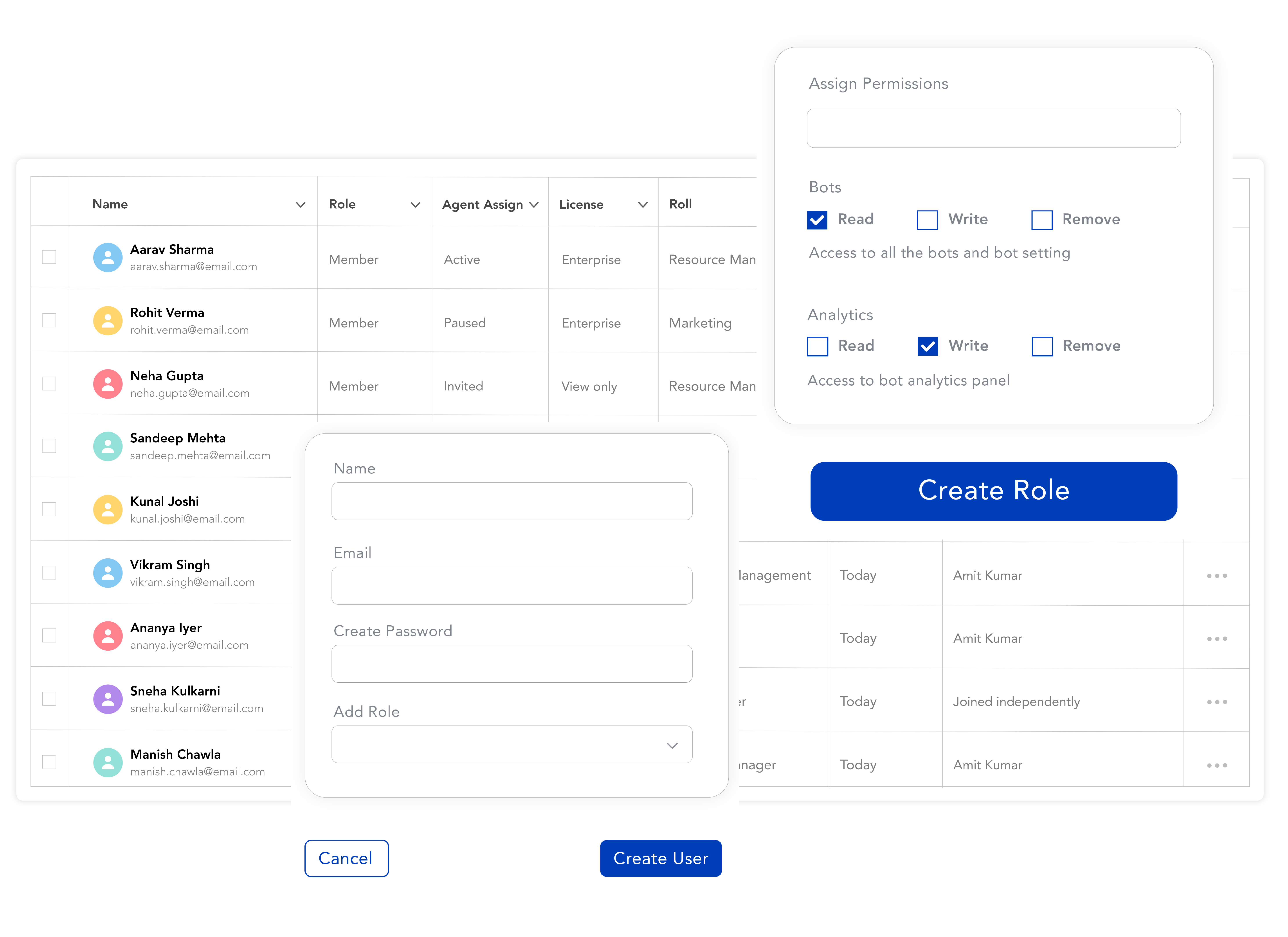Image resolution: width=1288 pixels, height=937 pixels.
Task: Select Kunal Joshi row checkbox
Action: (49, 509)
